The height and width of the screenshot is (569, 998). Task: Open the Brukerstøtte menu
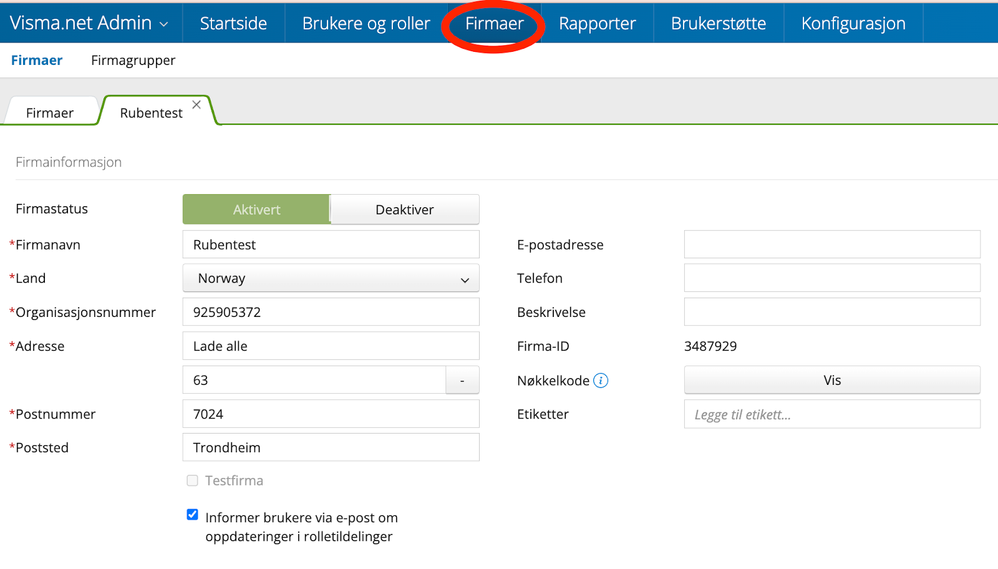(719, 24)
